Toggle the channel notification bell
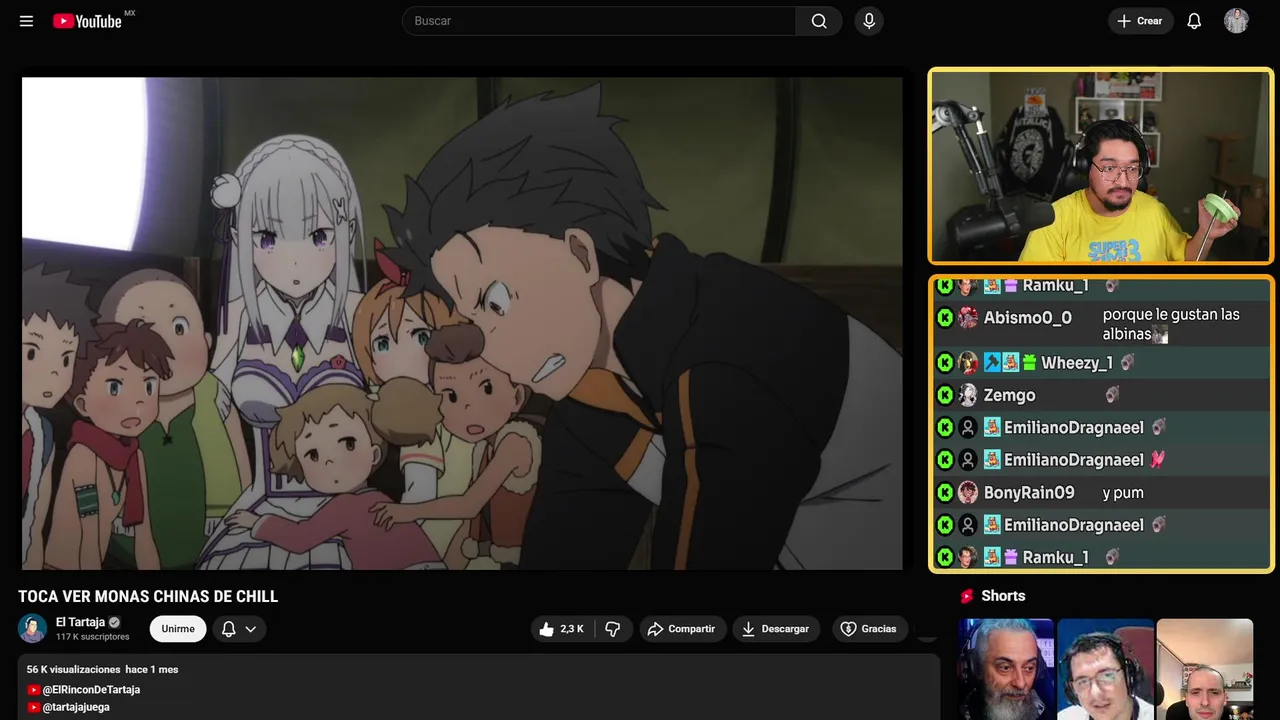 click(228, 629)
